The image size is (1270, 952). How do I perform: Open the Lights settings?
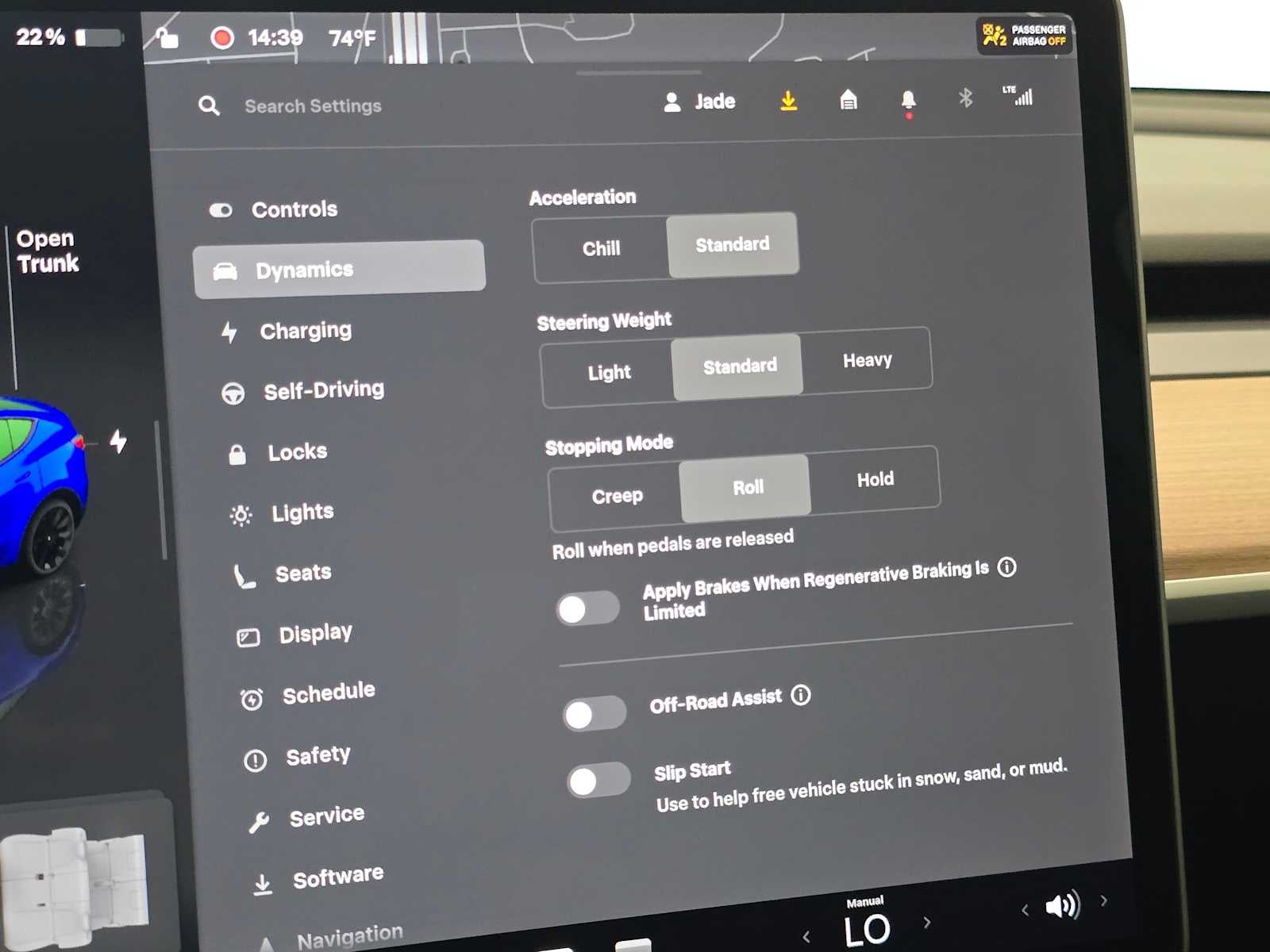pyautogui.click(x=282, y=513)
